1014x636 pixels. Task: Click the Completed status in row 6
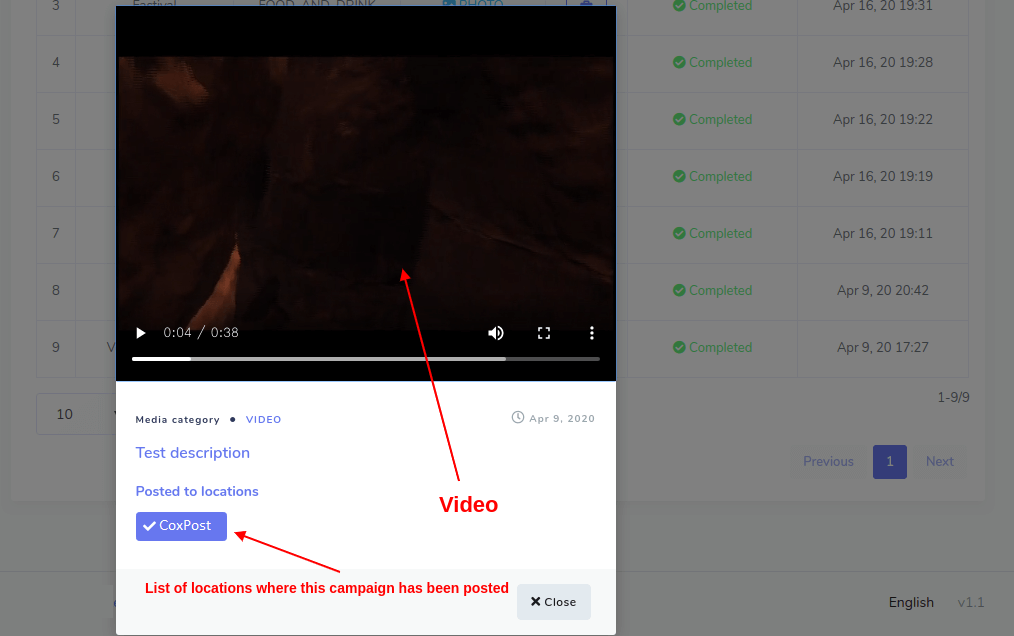pyautogui.click(x=712, y=177)
